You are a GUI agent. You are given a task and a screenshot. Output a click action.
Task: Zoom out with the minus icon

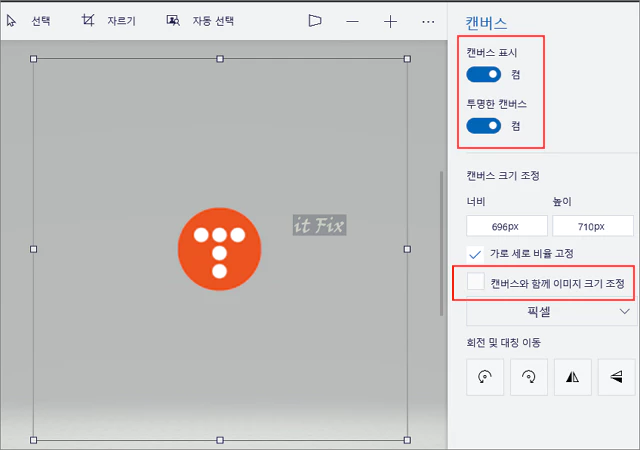[x=352, y=21]
